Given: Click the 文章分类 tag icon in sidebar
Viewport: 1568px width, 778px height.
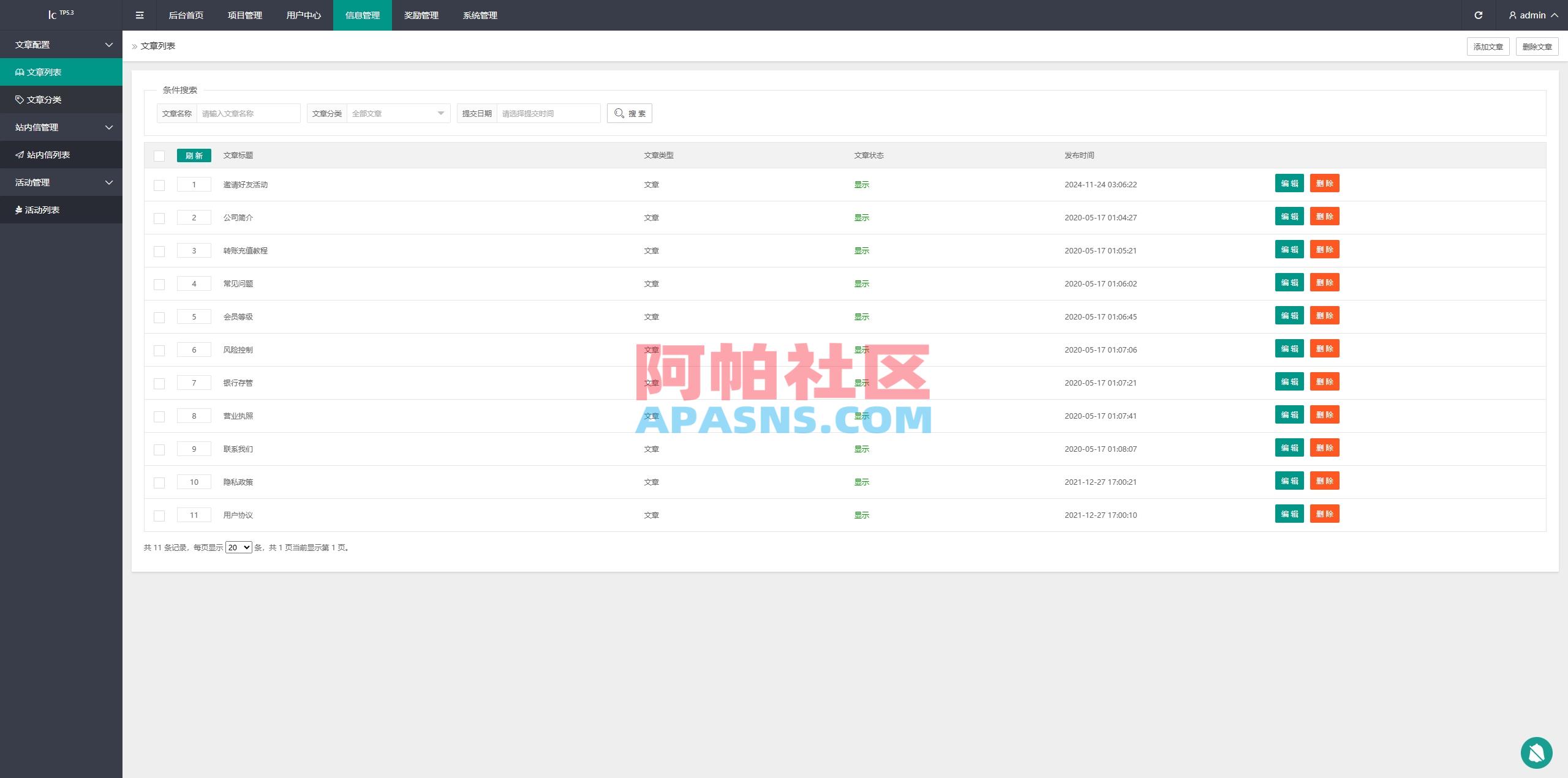Looking at the screenshot, I should pos(19,99).
